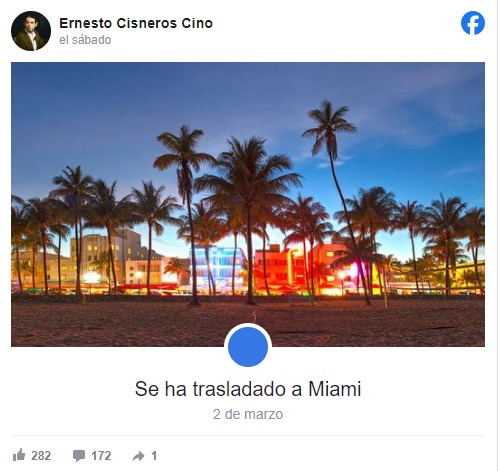Click the "Se ha trasladado a Miami" headline
Image resolution: width=500 pixels, height=471 pixels.
click(x=248, y=389)
